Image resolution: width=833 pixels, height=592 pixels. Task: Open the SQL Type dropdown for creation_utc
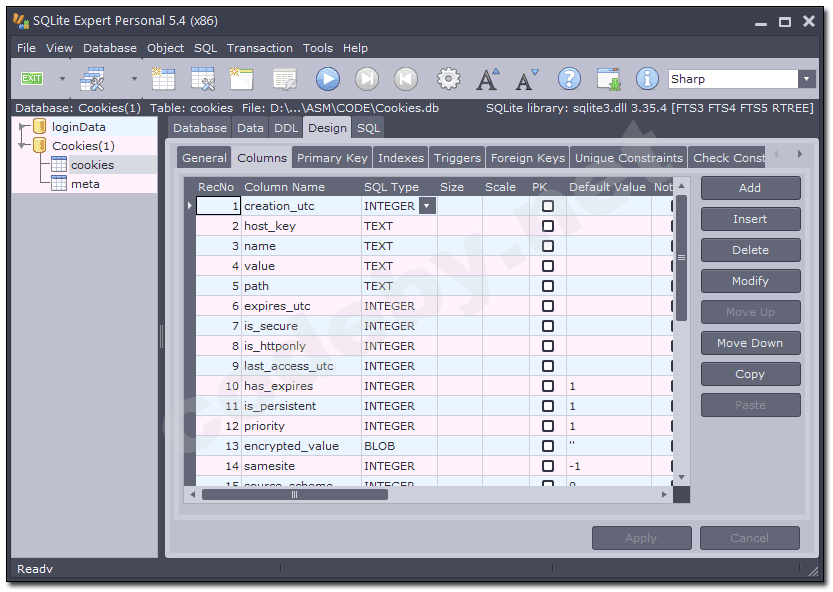428,206
